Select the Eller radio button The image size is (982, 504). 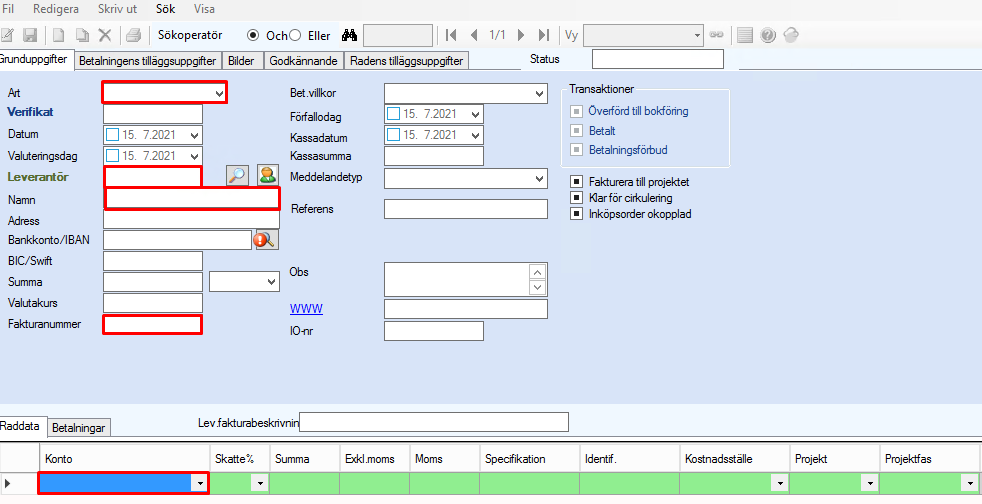click(295, 35)
